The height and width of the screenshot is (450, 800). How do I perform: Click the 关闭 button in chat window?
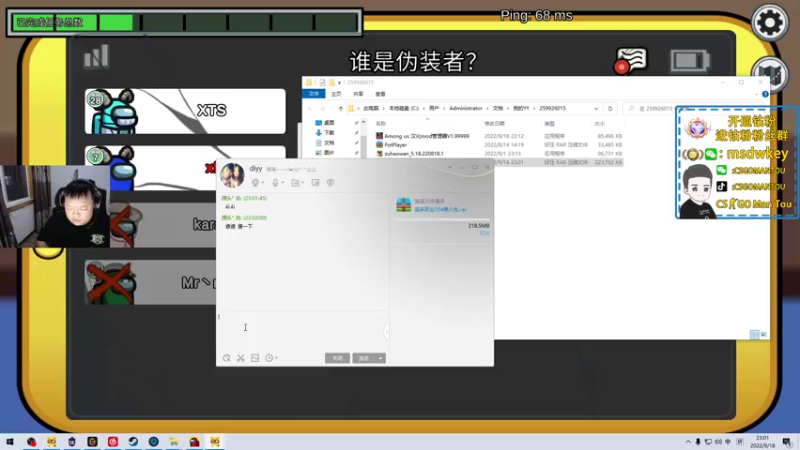coord(337,358)
